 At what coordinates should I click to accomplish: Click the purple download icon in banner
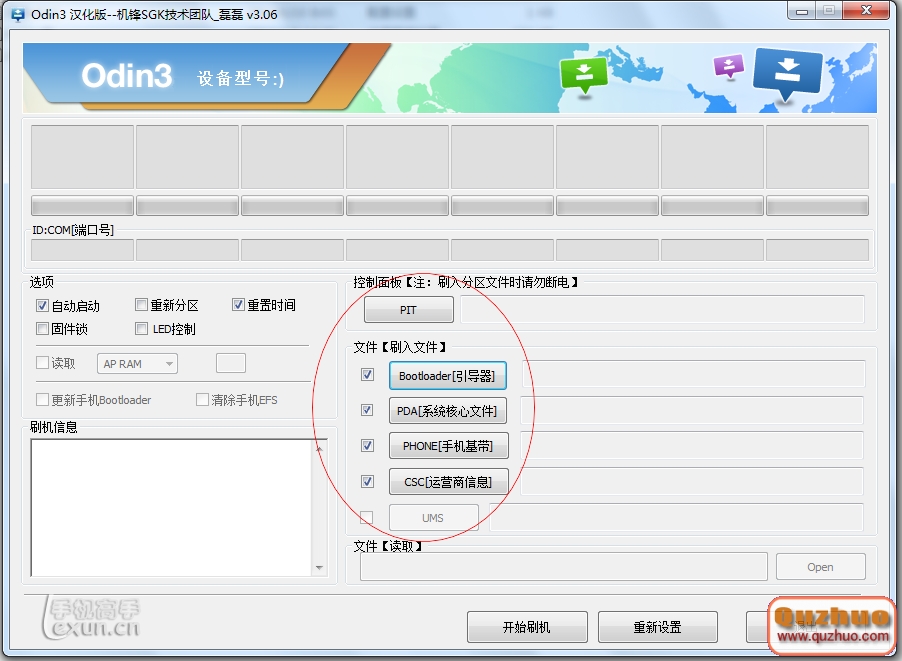pos(728,66)
